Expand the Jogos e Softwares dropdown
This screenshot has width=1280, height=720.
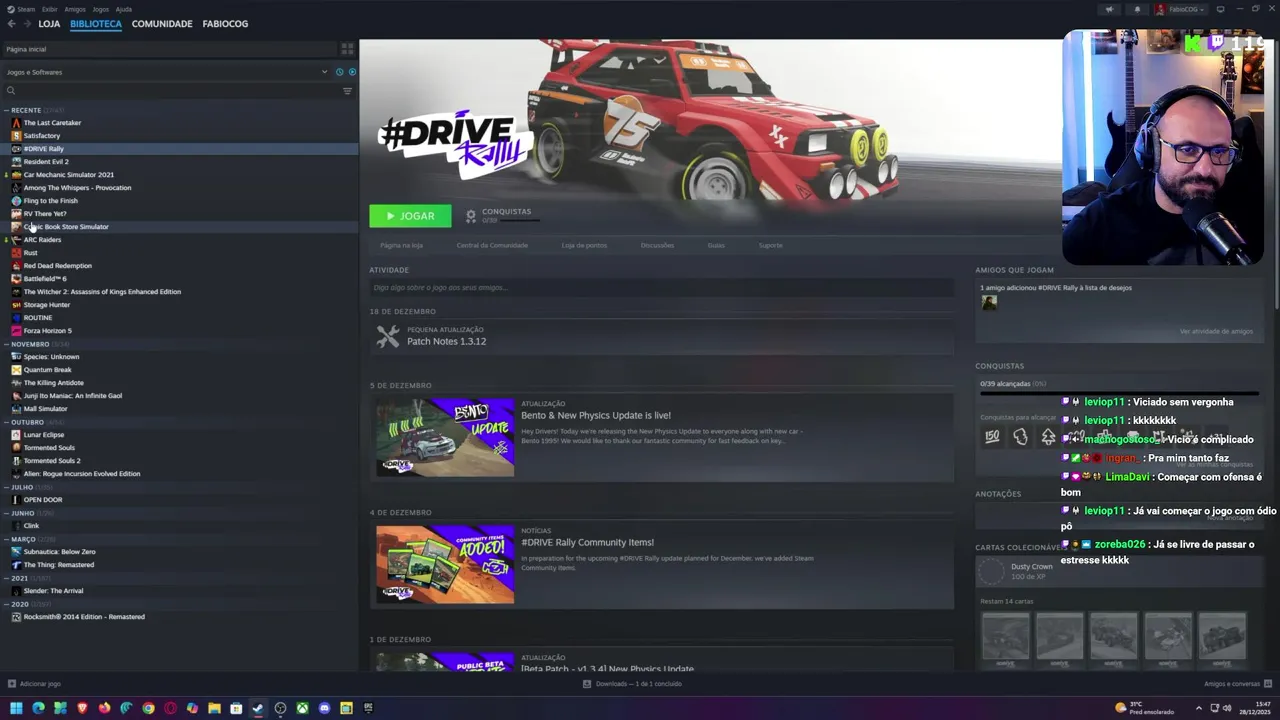324,72
